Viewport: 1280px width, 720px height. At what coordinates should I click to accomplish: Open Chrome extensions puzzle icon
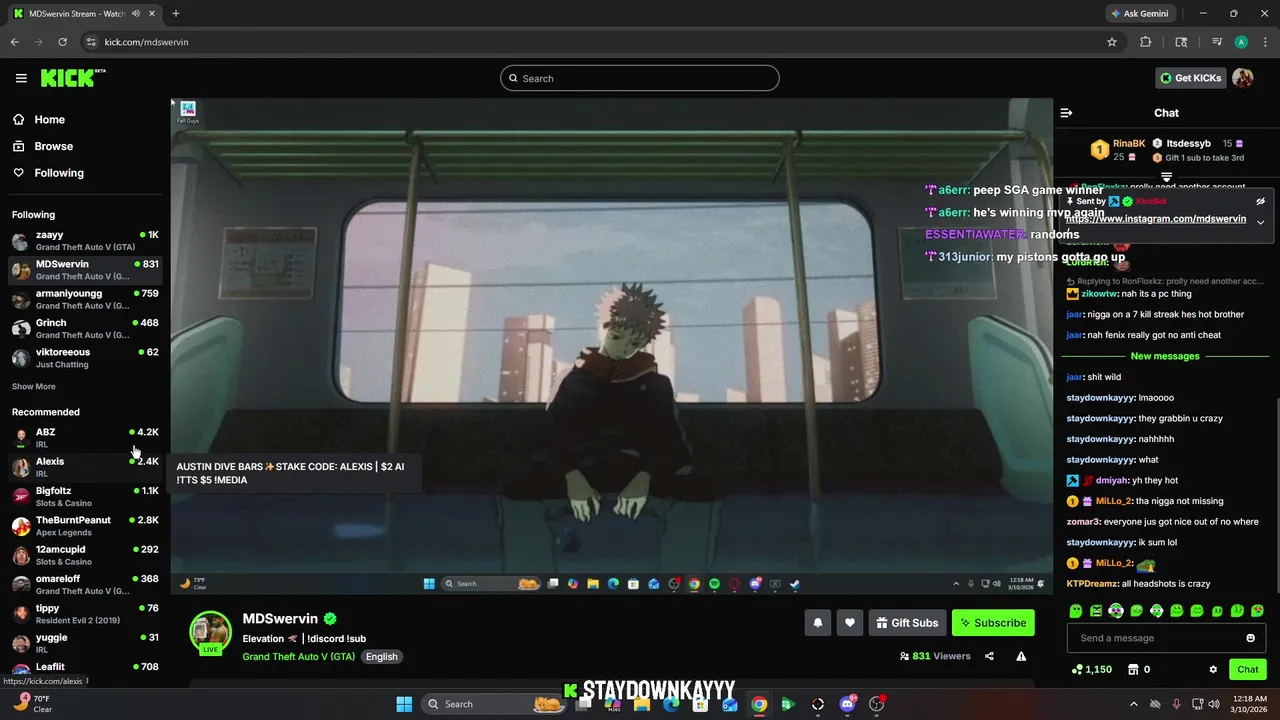pyautogui.click(x=1146, y=42)
